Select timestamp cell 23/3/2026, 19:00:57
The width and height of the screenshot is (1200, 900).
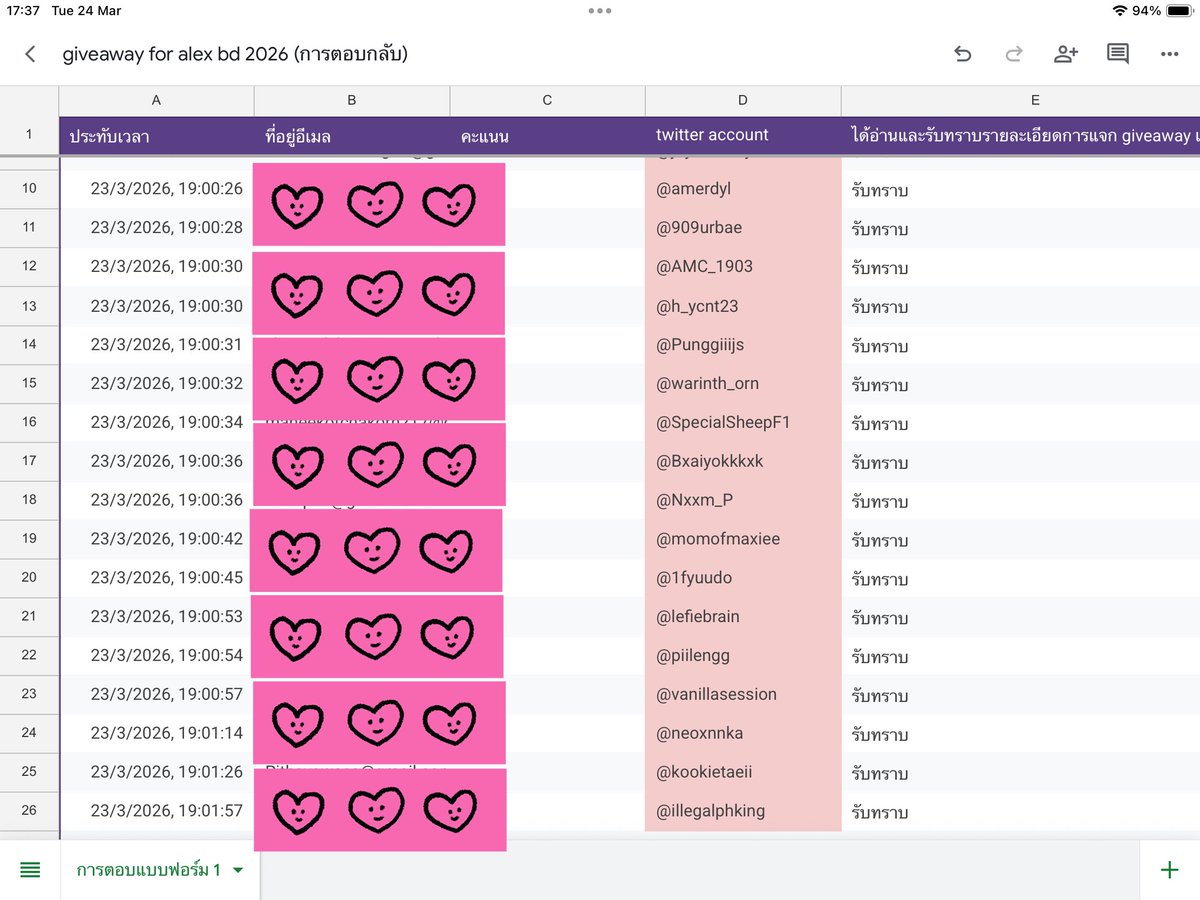pyautogui.click(x=156, y=694)
